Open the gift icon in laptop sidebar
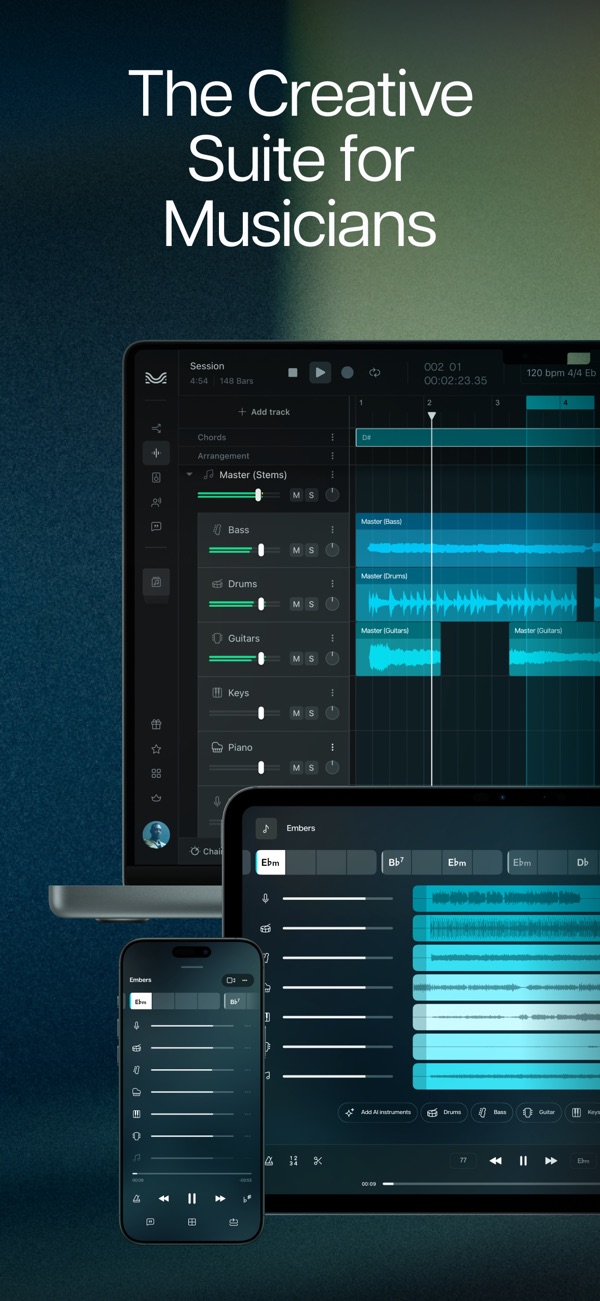This screenshot has height=1301, width=600. coord(156,724)
